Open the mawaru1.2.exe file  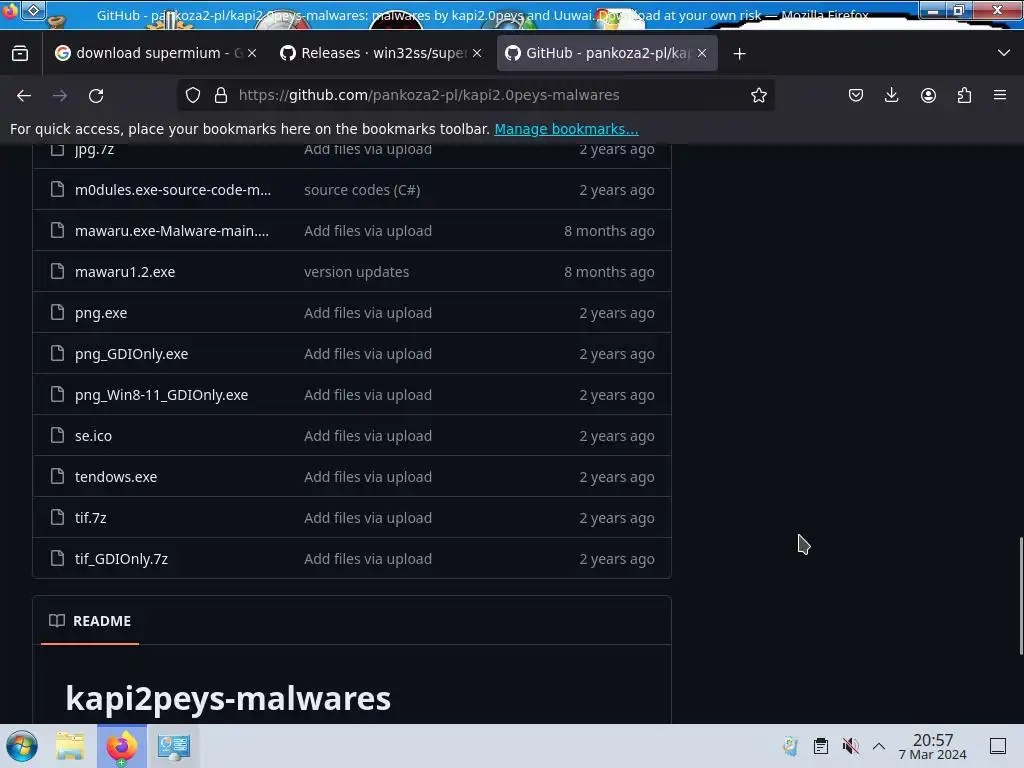pyautogui.click(x=125, y=272)
